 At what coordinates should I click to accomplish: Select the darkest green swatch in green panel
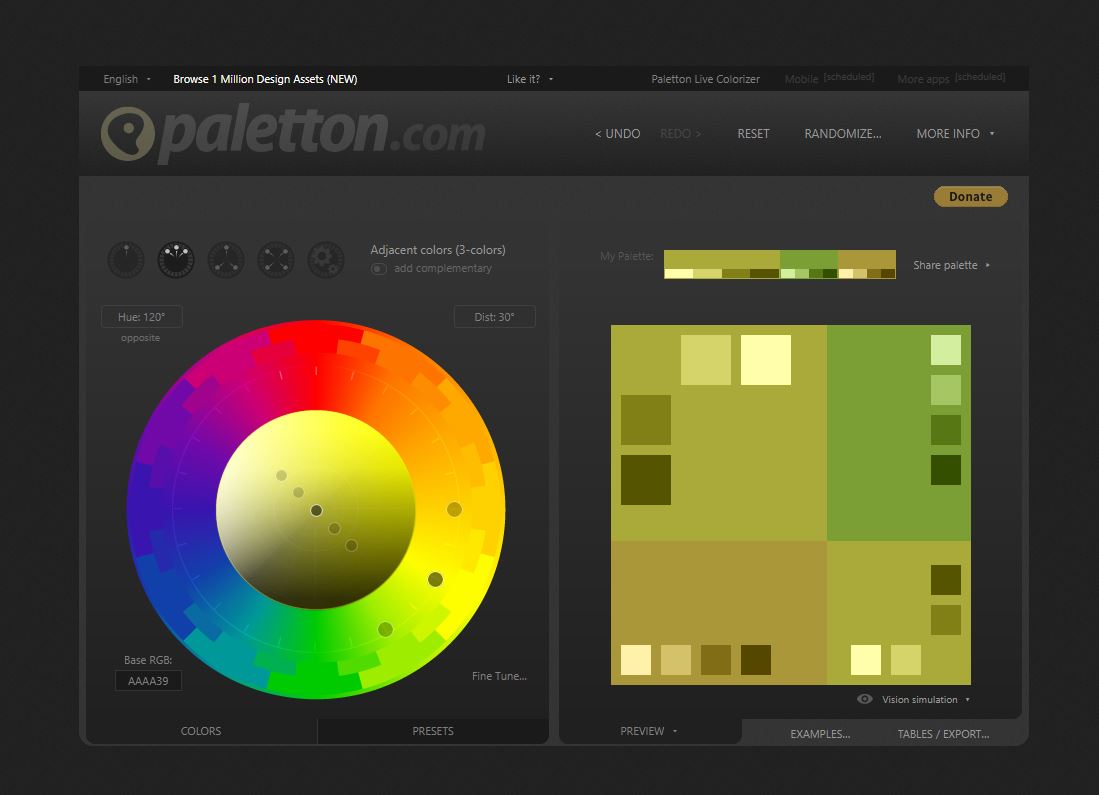tap(946, 470)
